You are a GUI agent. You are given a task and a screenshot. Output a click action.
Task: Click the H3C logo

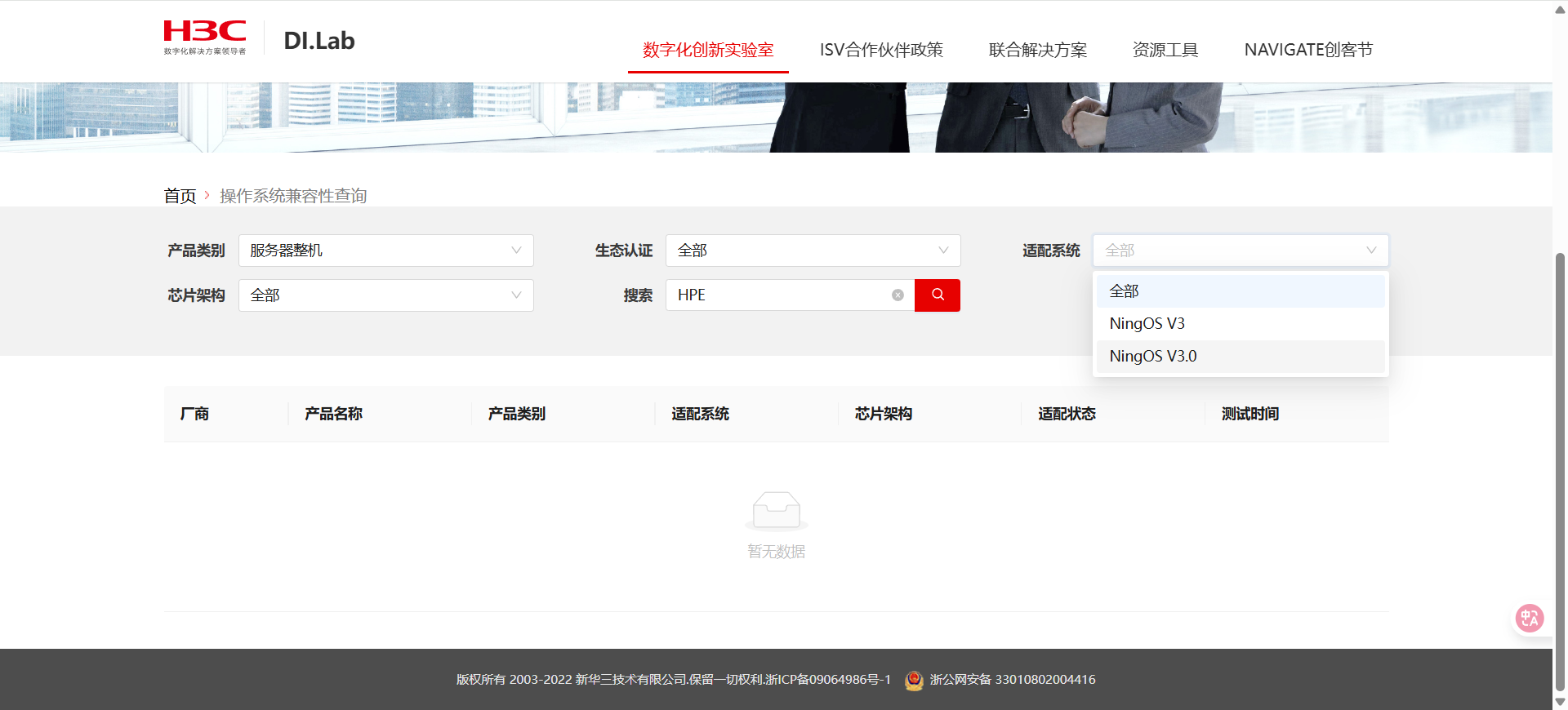point(205,38)
